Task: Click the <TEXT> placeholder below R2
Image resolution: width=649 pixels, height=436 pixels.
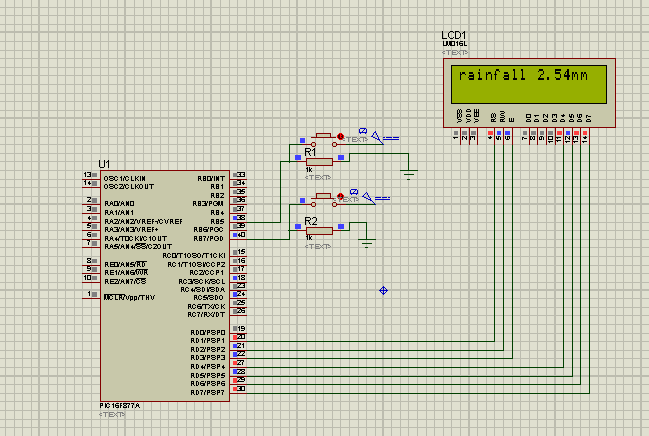Action: 318,246
